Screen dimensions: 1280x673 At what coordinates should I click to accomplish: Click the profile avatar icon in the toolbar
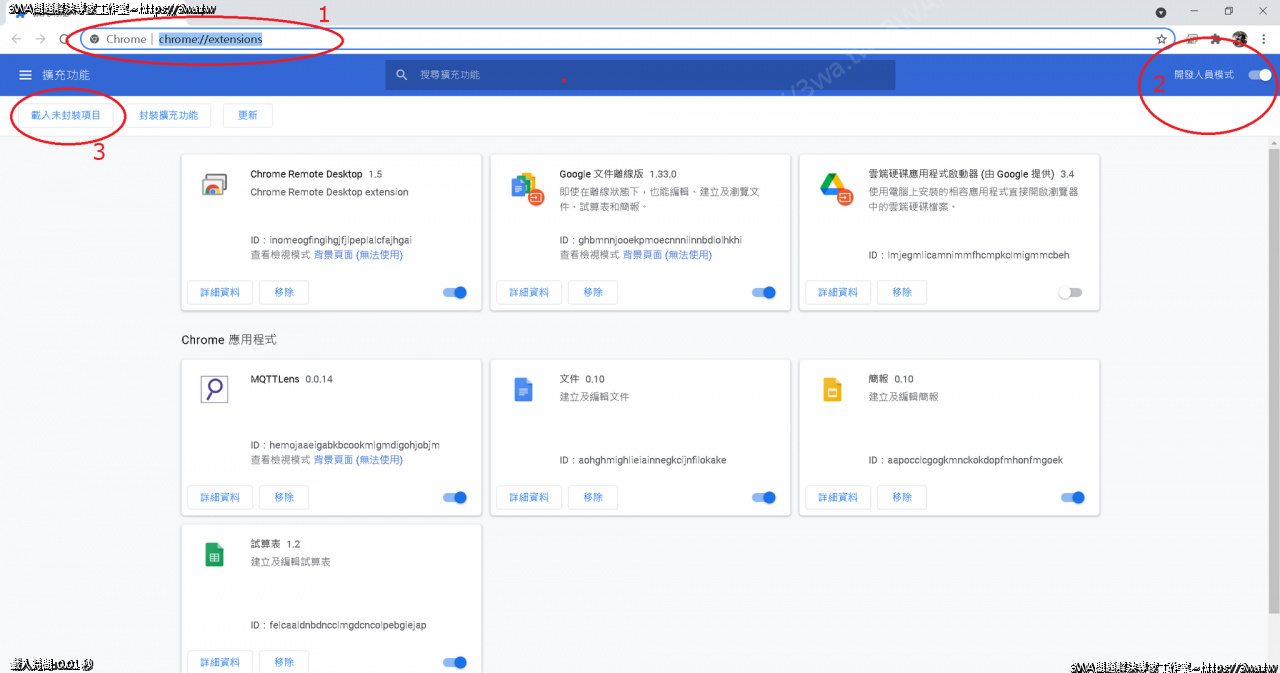tap(1238, 38)
